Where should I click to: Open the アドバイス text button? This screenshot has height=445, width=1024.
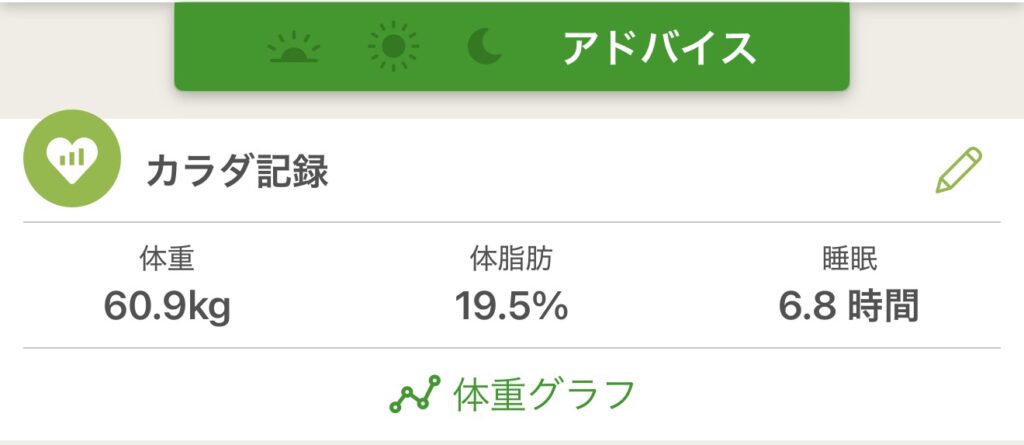coord(658,47)
